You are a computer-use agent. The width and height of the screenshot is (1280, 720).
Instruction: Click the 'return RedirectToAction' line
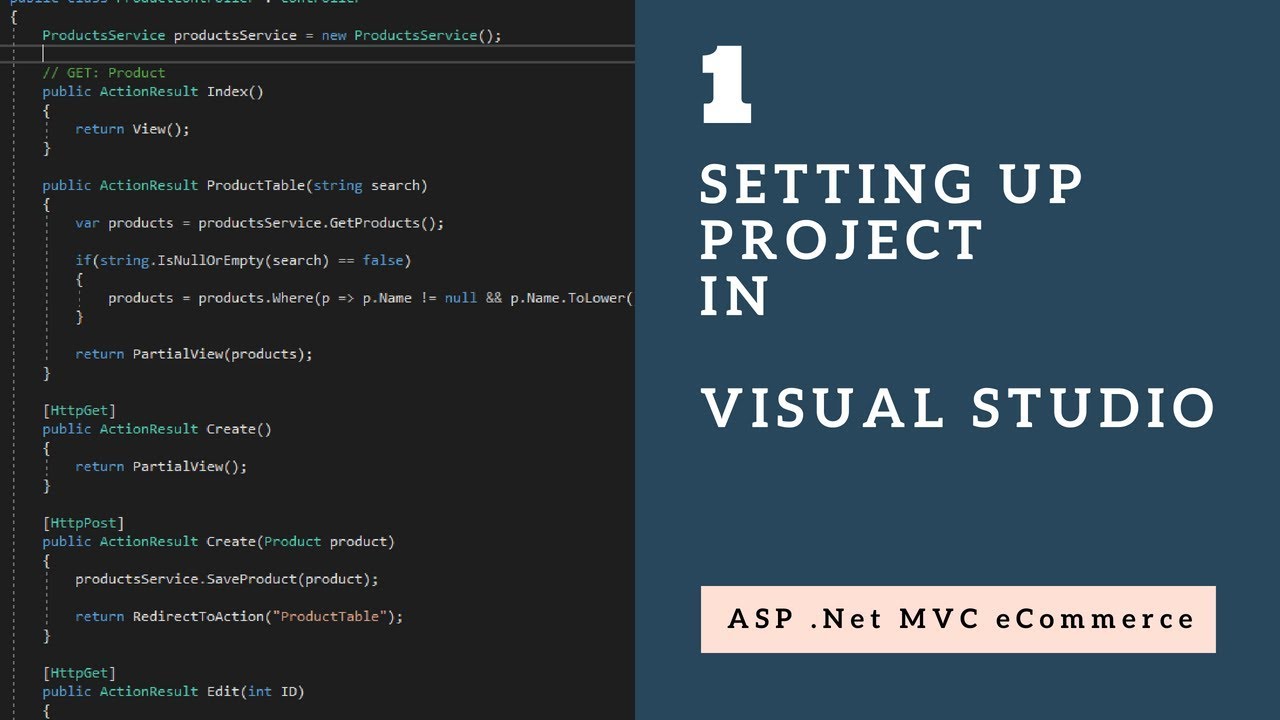[239, 616]
